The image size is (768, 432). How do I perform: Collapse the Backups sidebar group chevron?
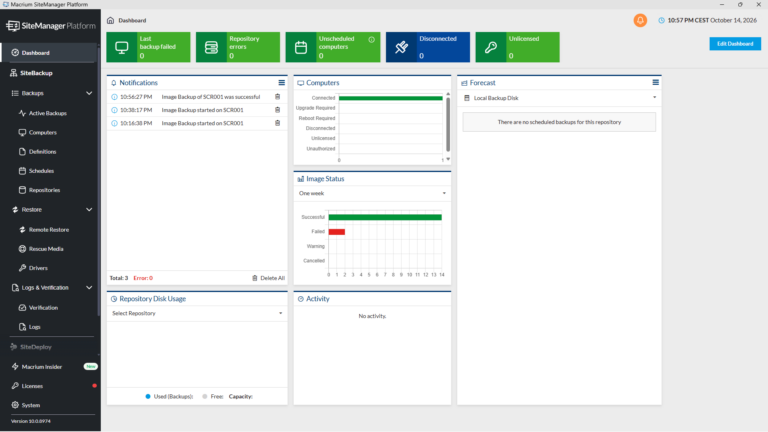click(x=89, y=93)
